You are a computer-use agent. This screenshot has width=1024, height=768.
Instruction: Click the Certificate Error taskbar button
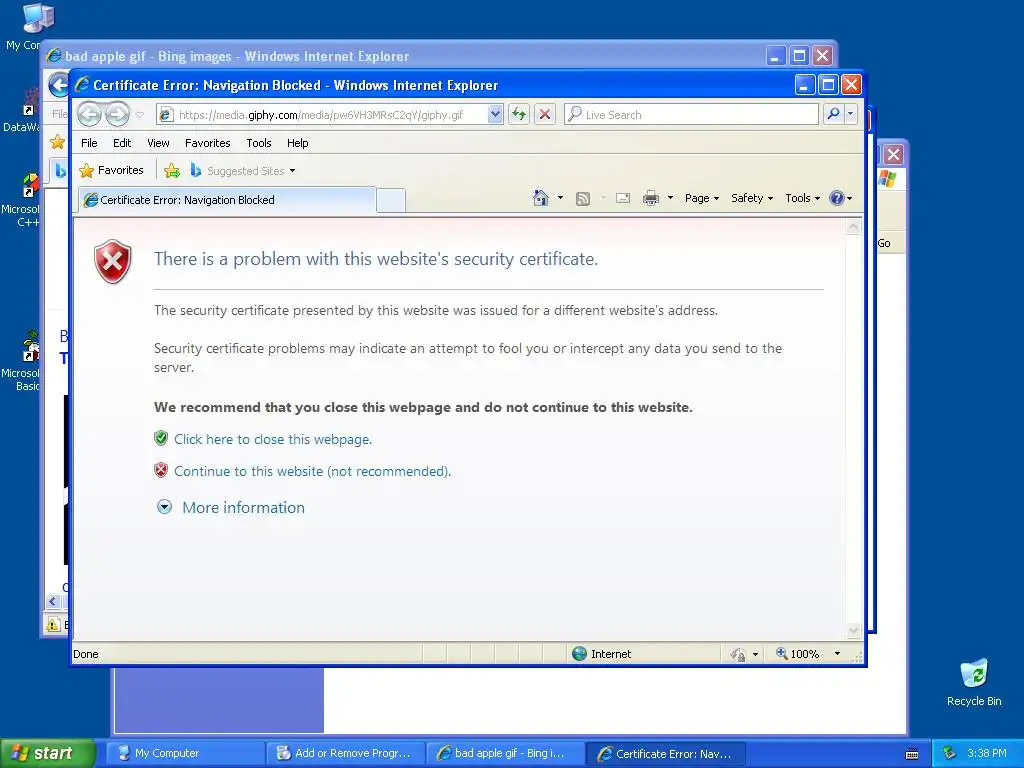pyautogui.click(x=666, y=753)
